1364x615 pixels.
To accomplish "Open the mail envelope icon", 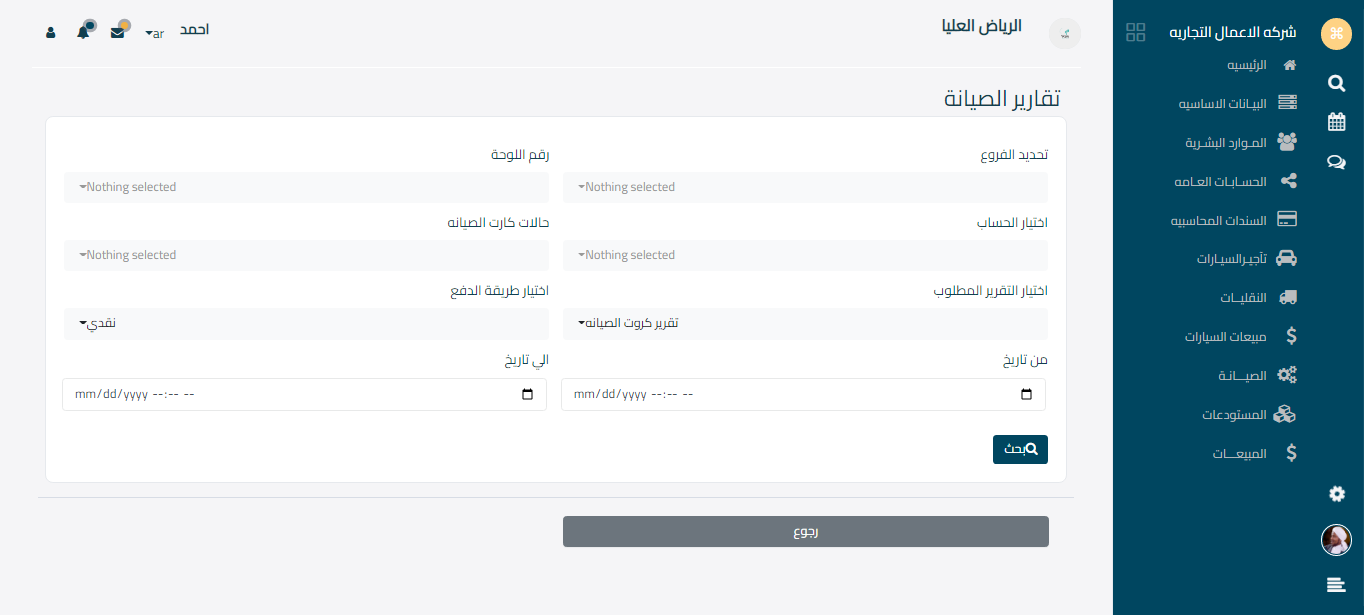I will click(118, 32).
